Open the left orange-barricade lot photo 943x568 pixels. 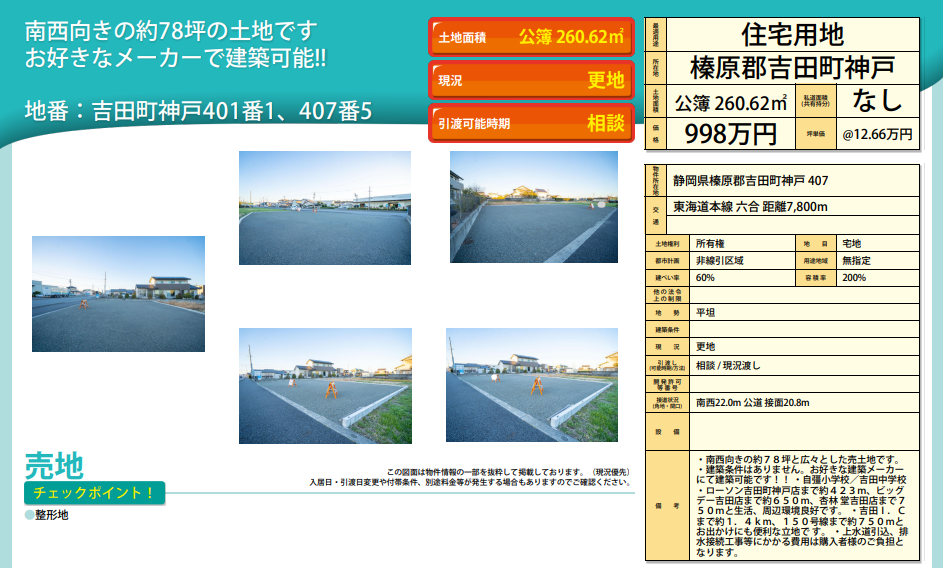[x=325, y=385]
